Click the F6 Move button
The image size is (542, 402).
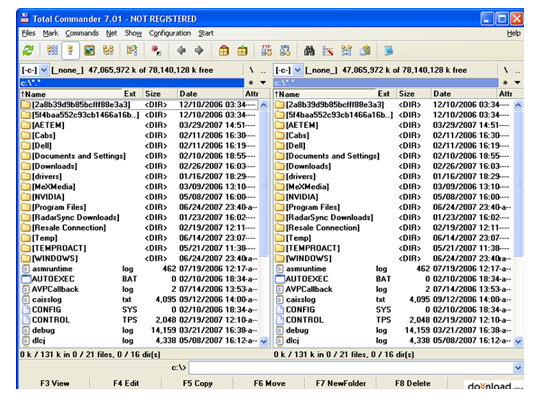tap(269, 383)
